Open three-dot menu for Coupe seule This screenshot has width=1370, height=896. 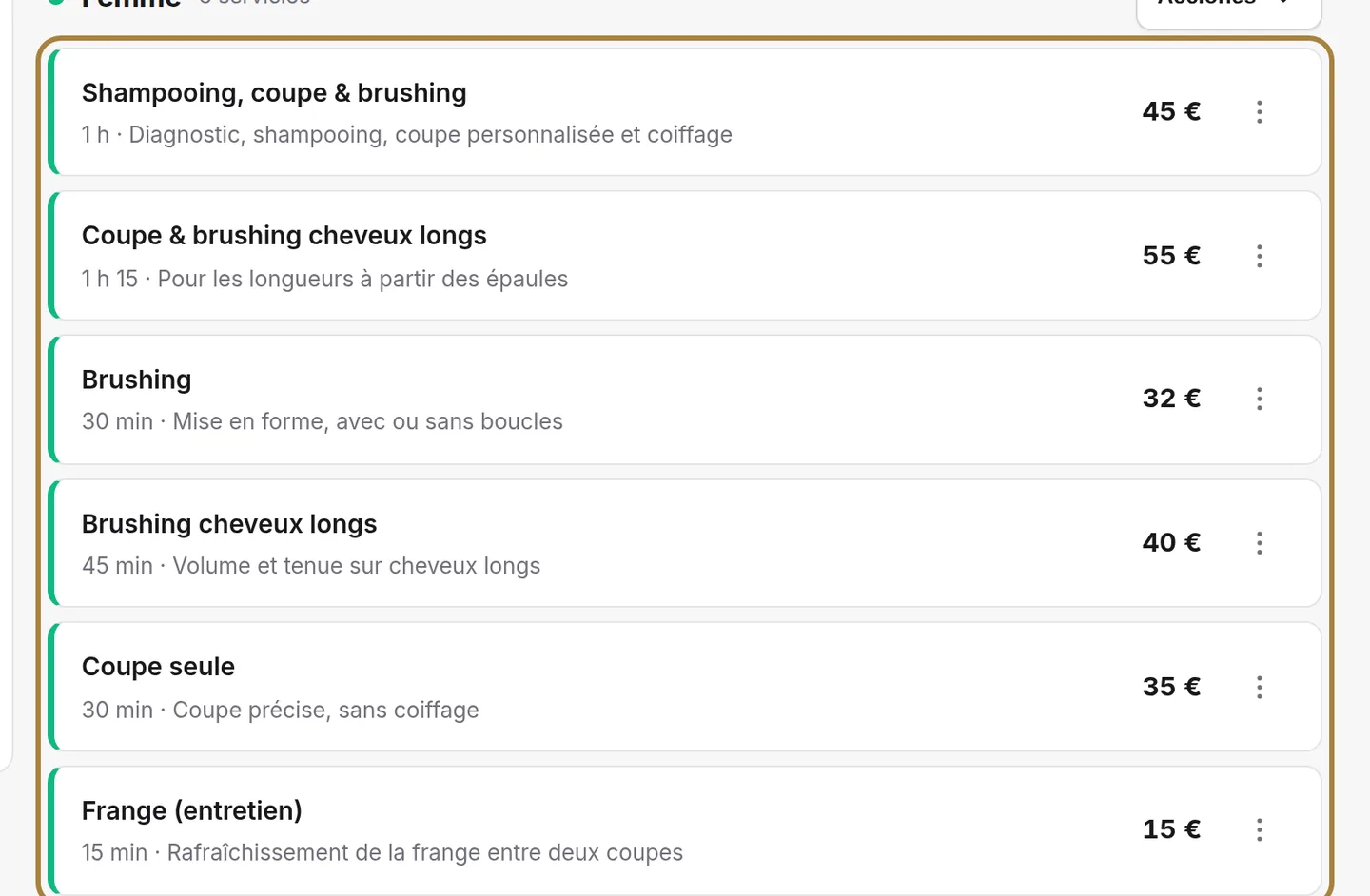[1259, 688]
